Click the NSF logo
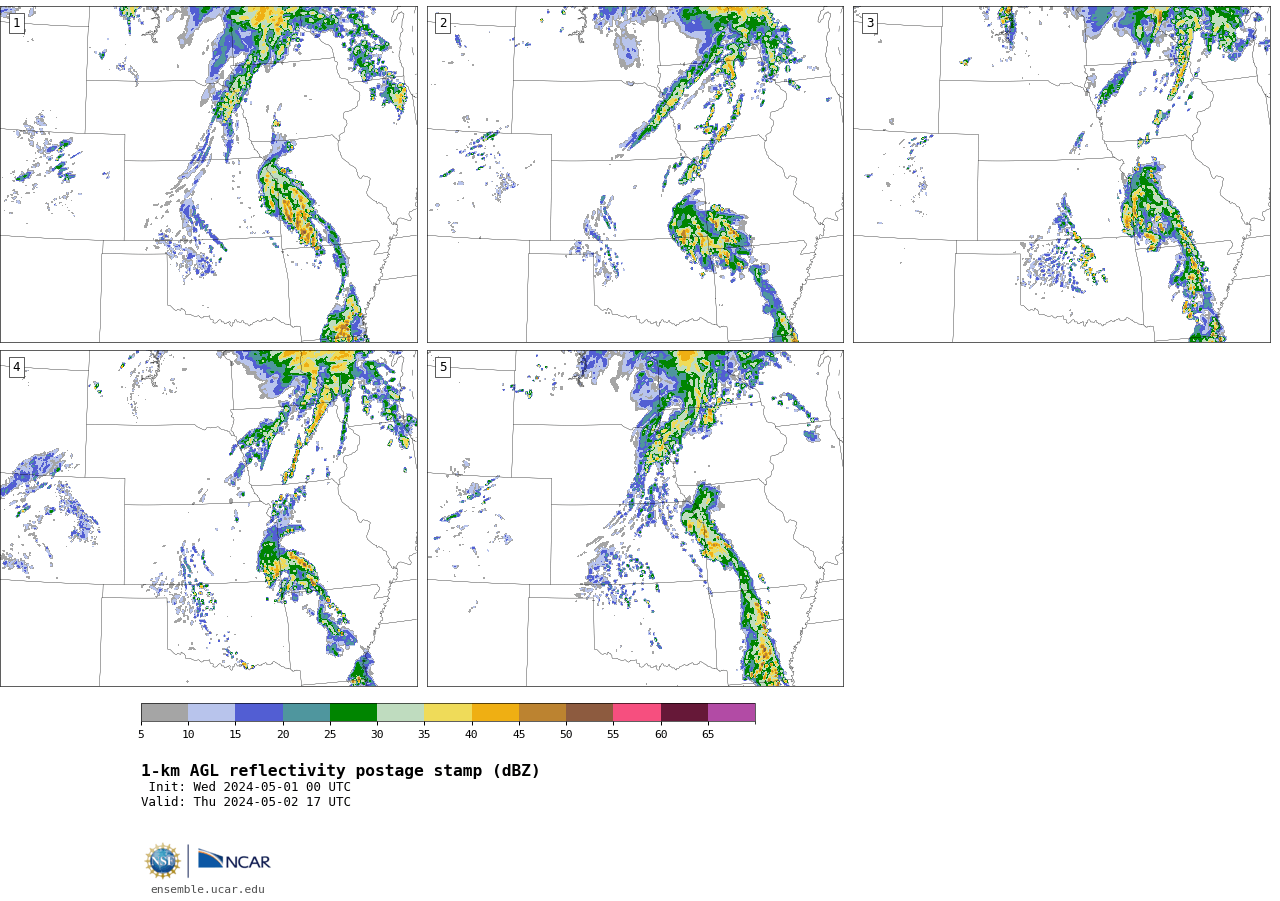Viewport: 1280px width, 901px height. 163,861
